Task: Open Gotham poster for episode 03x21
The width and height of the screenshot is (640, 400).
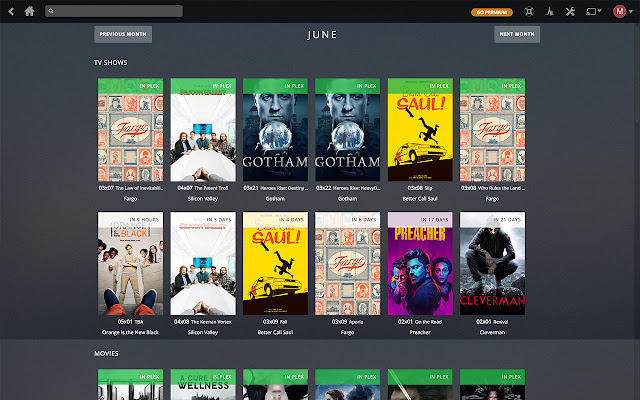Action: click(x=276, y=130)
